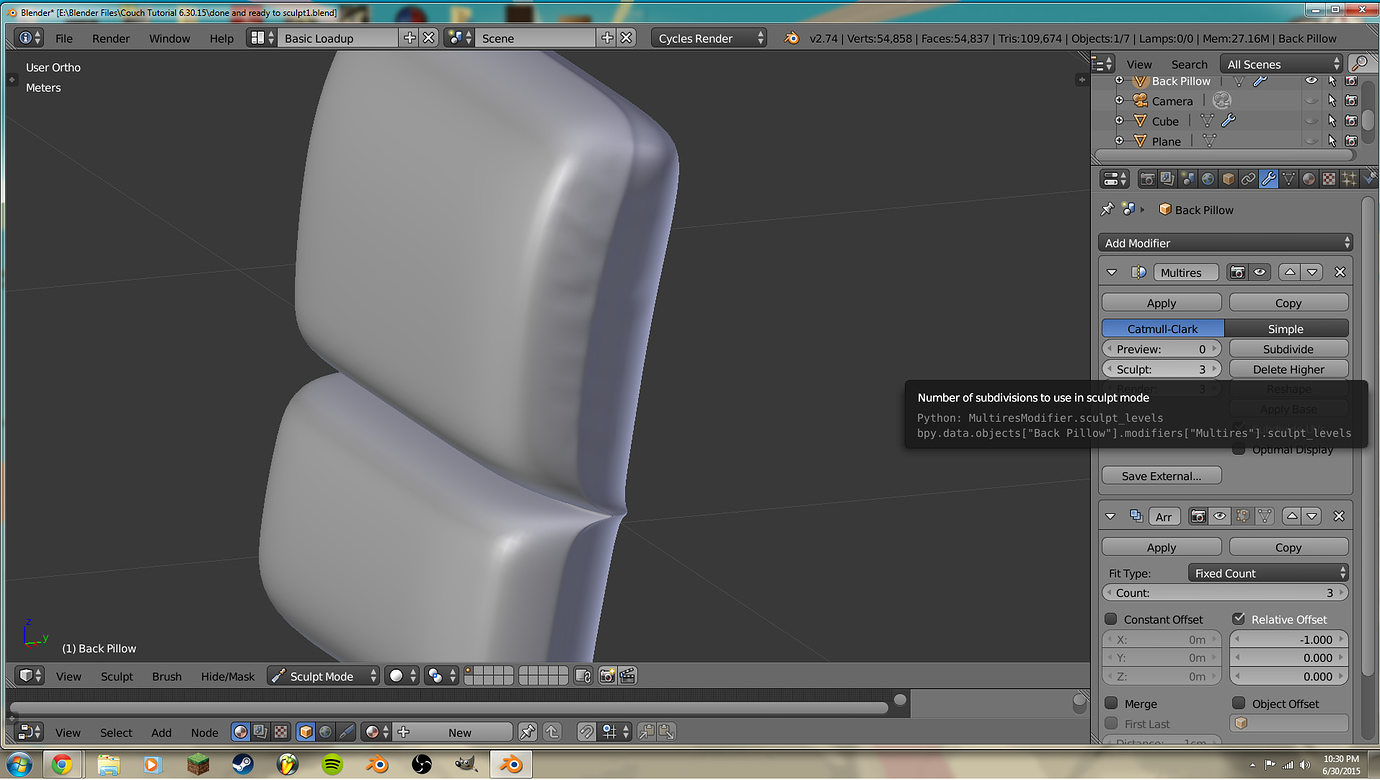This screenshot has width=1380, height=780.
Task: Open the Constraints properties tab chain icon
Action: click(x=1248, y=179)
